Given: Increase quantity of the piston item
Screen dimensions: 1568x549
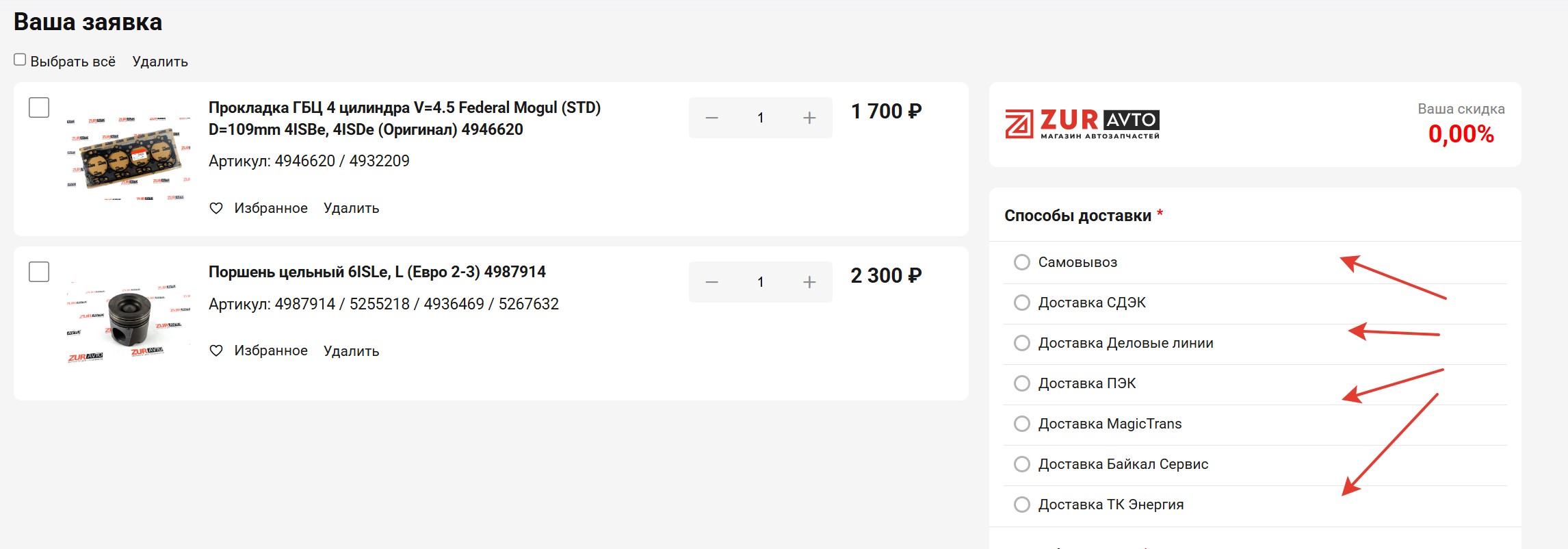Looking at the screenshot, I should click(809, 282).
